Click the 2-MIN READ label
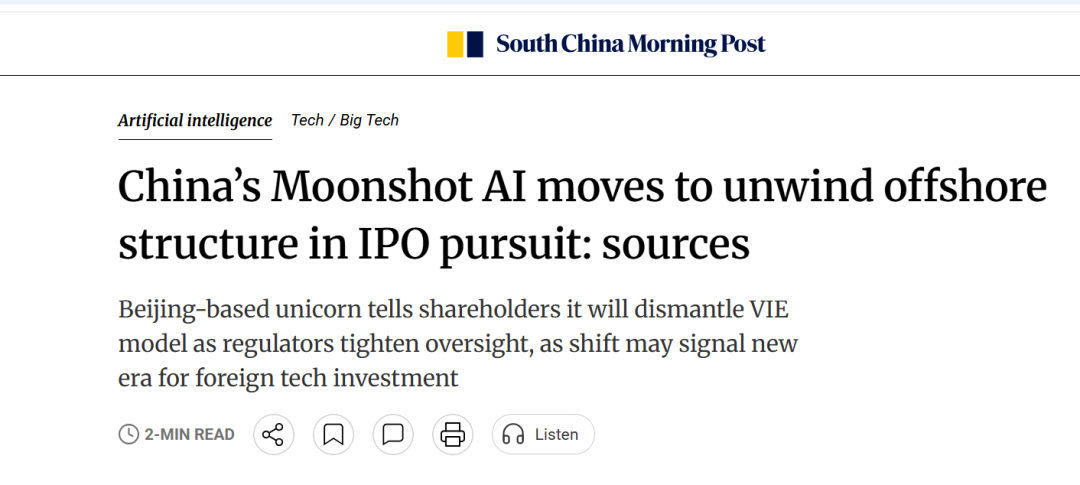Viewport: 1080px width, 485px height. coord(189,435)
